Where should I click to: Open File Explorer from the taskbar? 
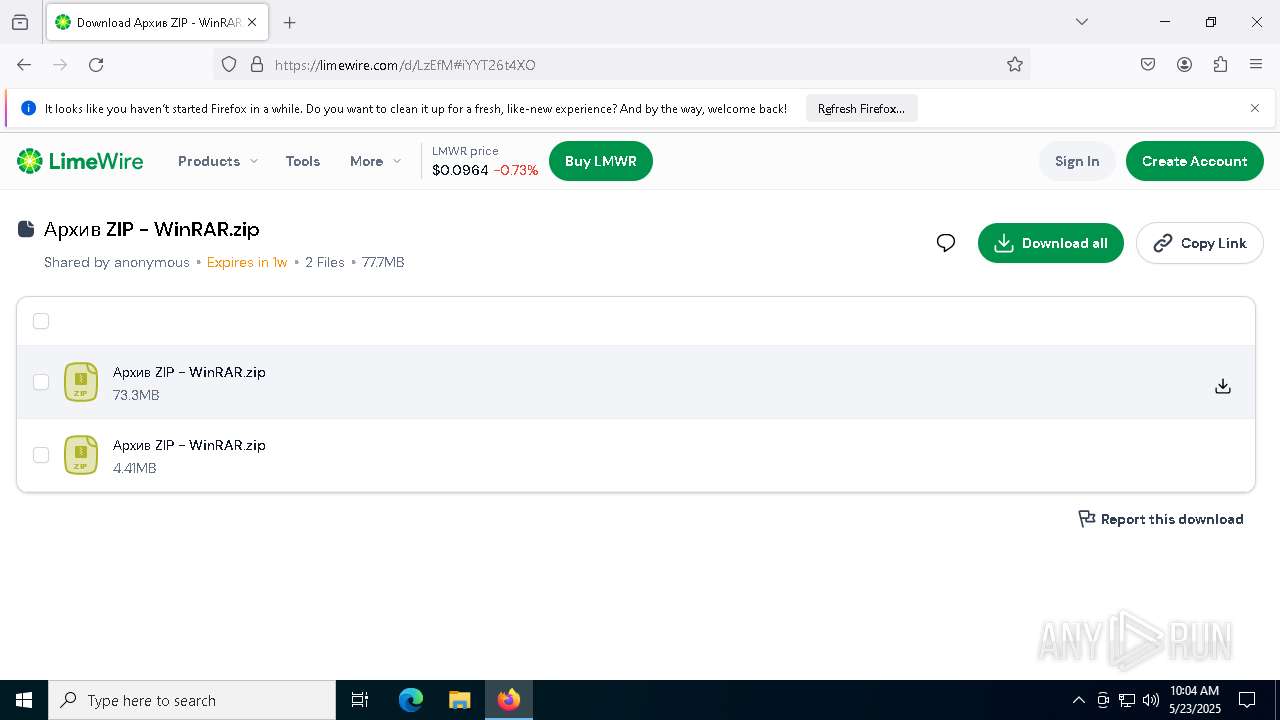point(459,700)
